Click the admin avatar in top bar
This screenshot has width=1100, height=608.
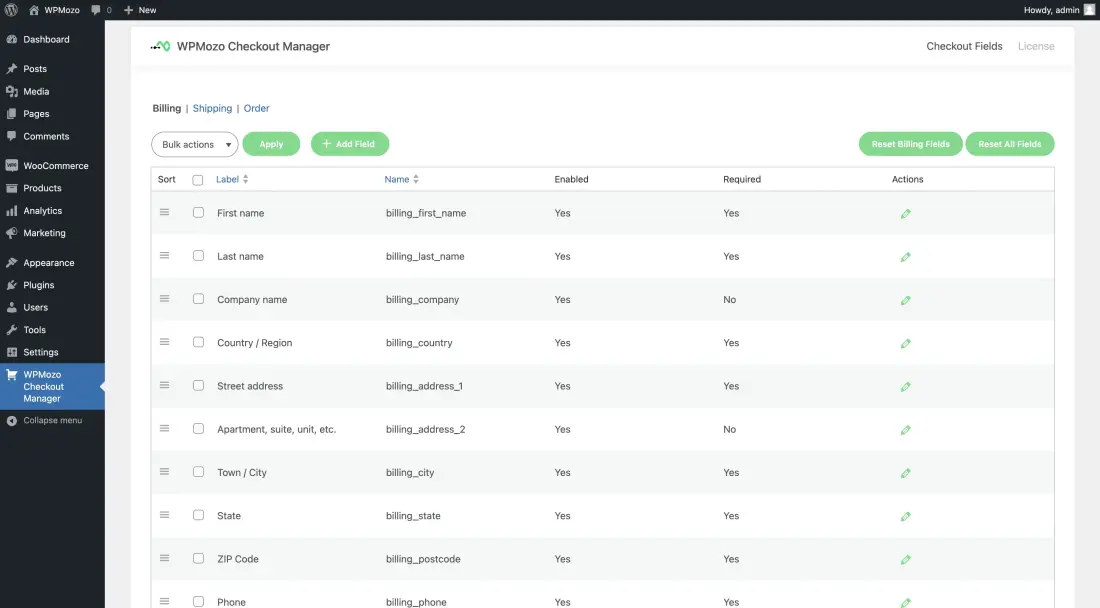[1089, 10]
